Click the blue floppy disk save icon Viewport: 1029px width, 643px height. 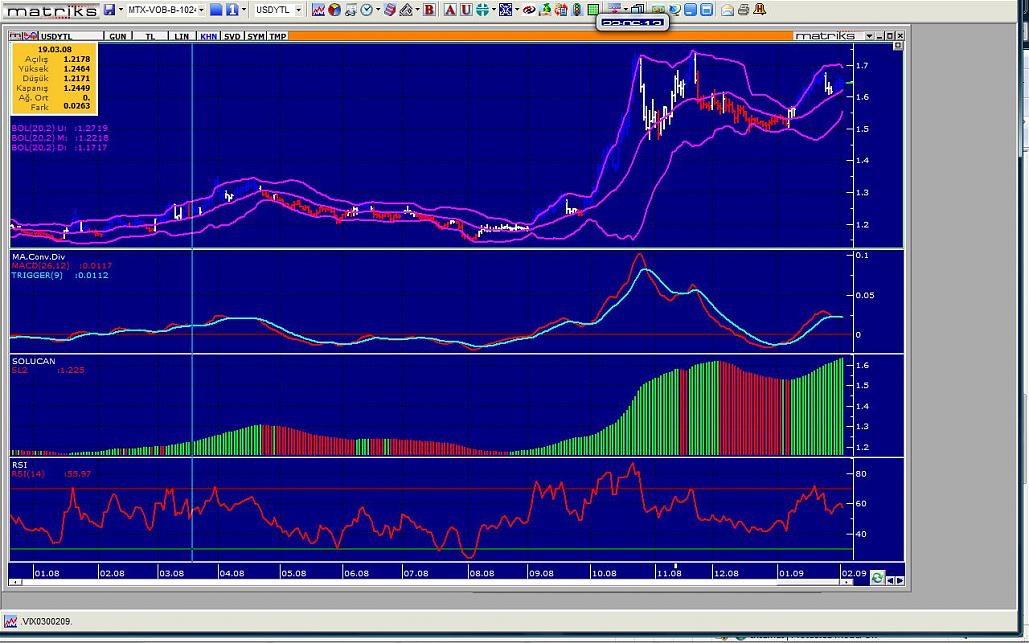[109, 10]
